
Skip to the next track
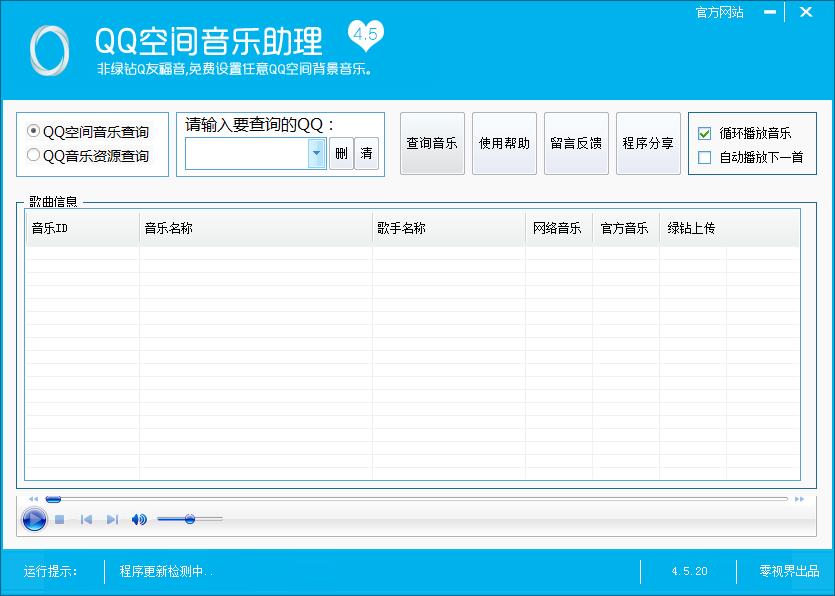tap(112, 519)
